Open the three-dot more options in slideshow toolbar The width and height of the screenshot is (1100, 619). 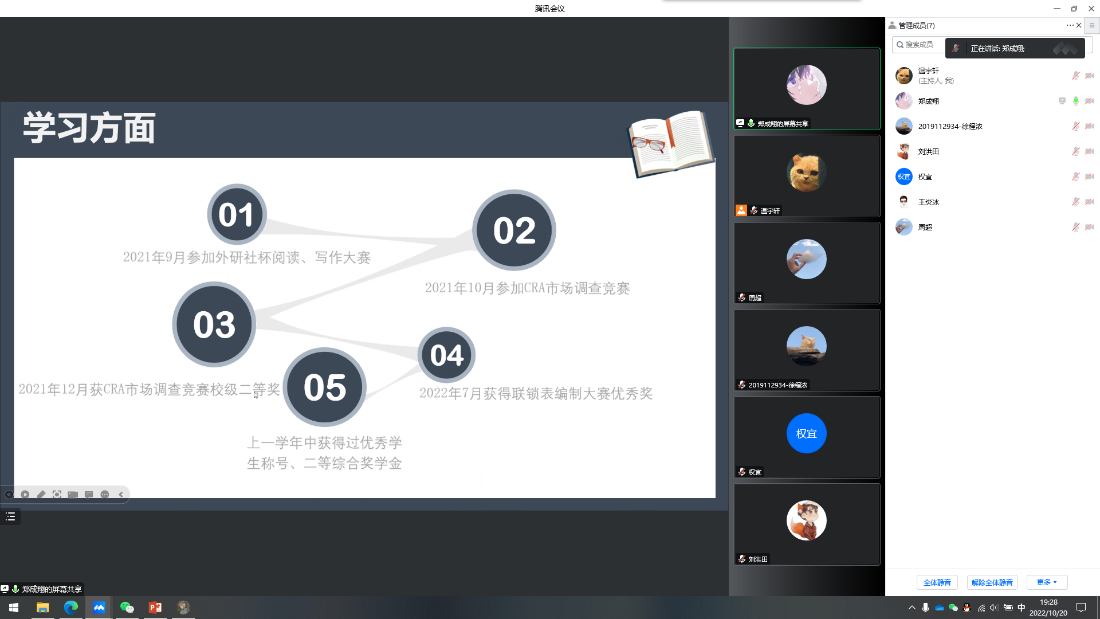click(105, 494)
